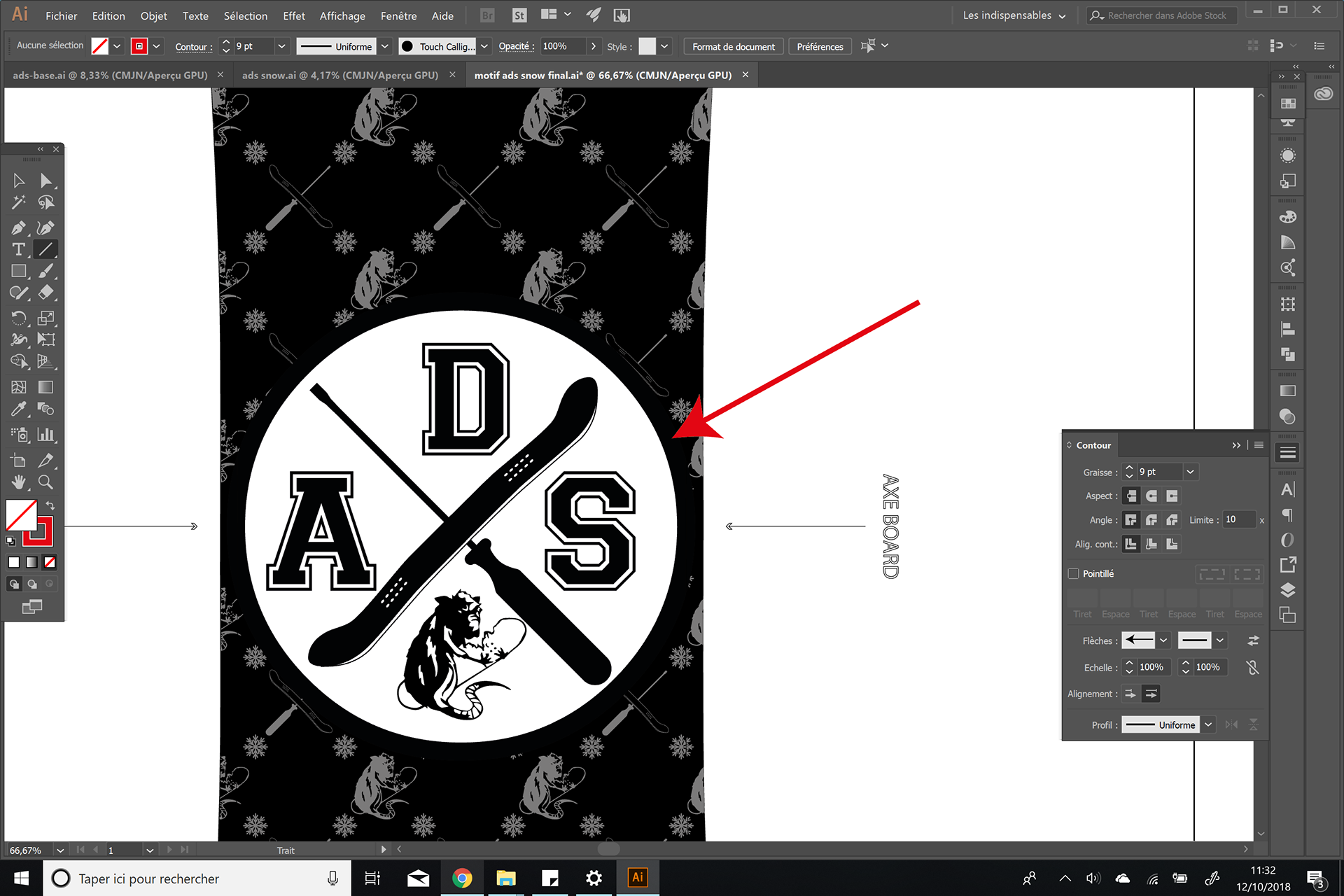
Task: Select the Eyedropper tool
Action: (19, 409)
